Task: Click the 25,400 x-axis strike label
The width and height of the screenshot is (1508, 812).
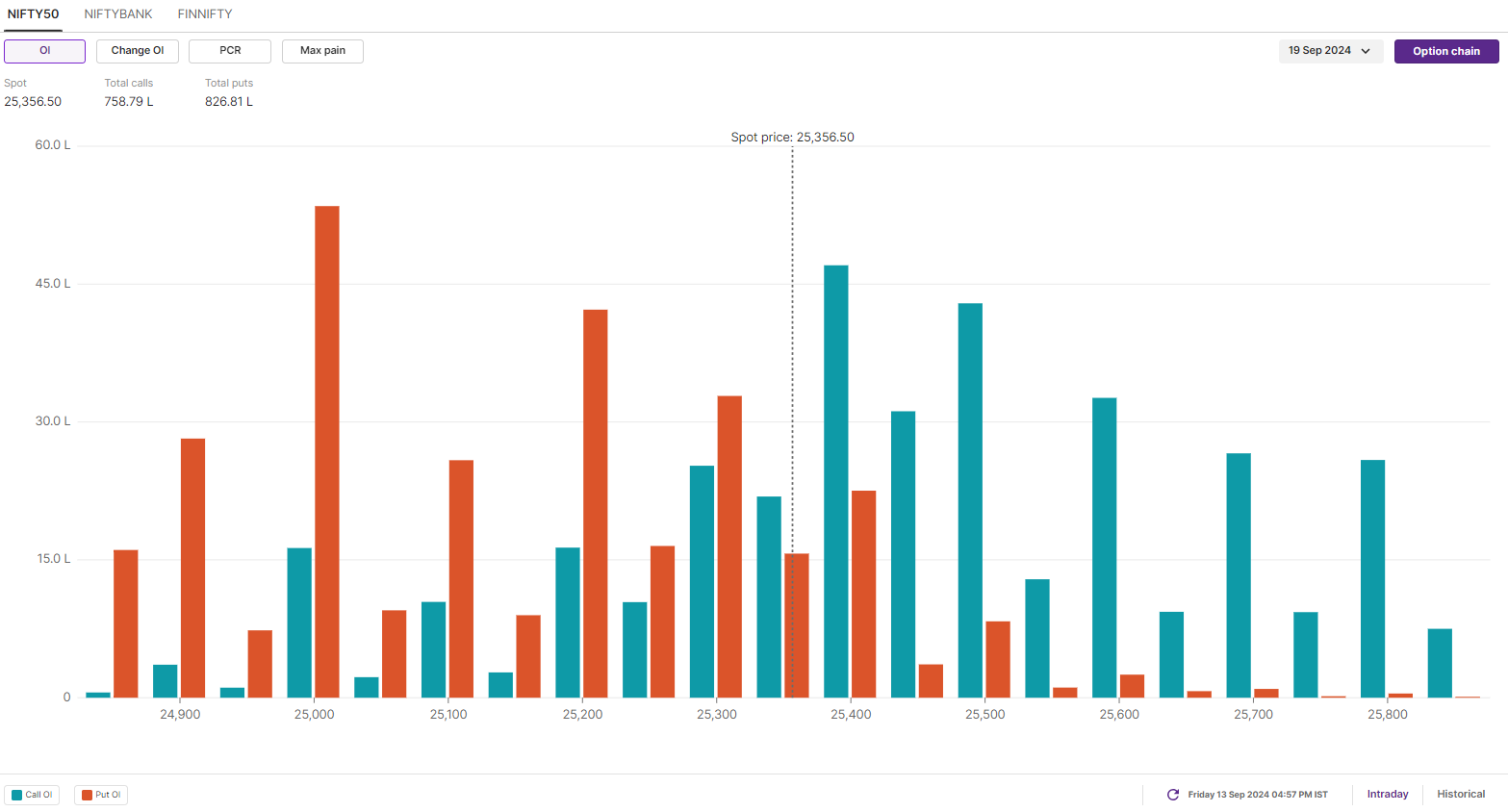Action: click(851, 715)
